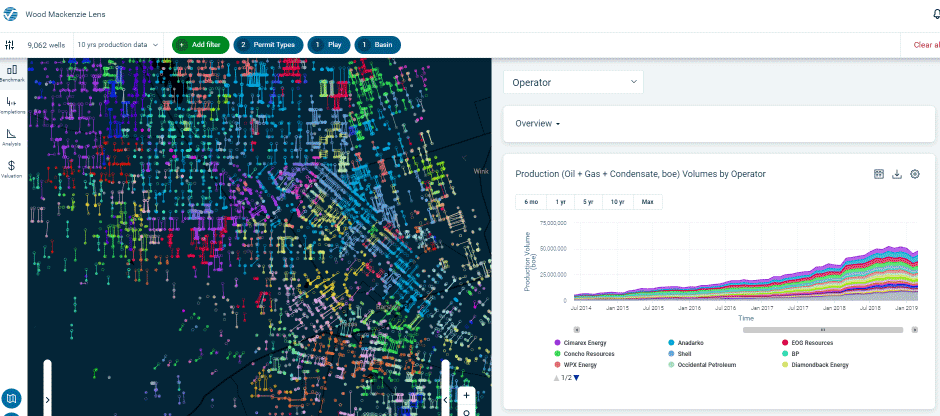
Task: Click the filter sliders icon beside well count
Action: (x=10, y=45)
